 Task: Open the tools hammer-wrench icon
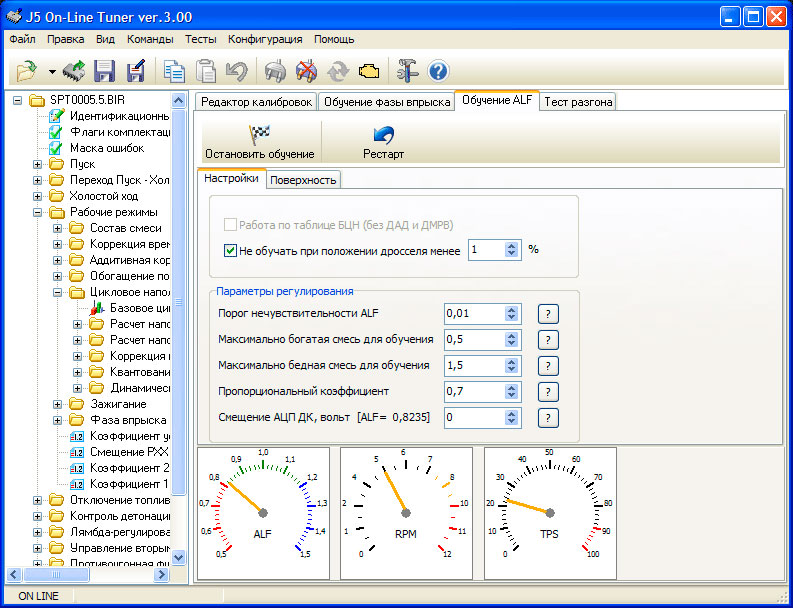(x=407, y=71)
